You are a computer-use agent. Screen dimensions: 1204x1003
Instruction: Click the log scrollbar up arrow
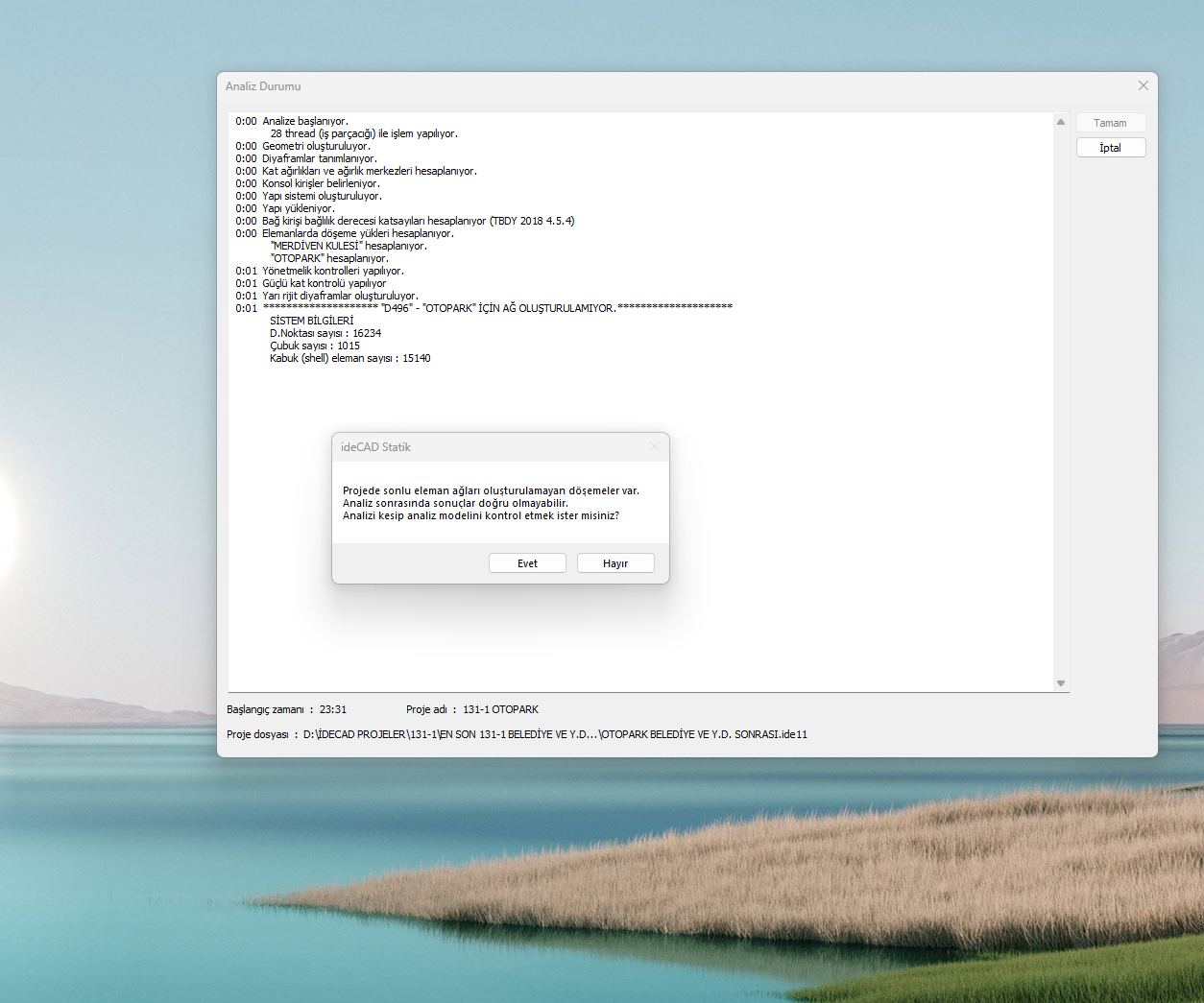click(x=1061, y=122)
